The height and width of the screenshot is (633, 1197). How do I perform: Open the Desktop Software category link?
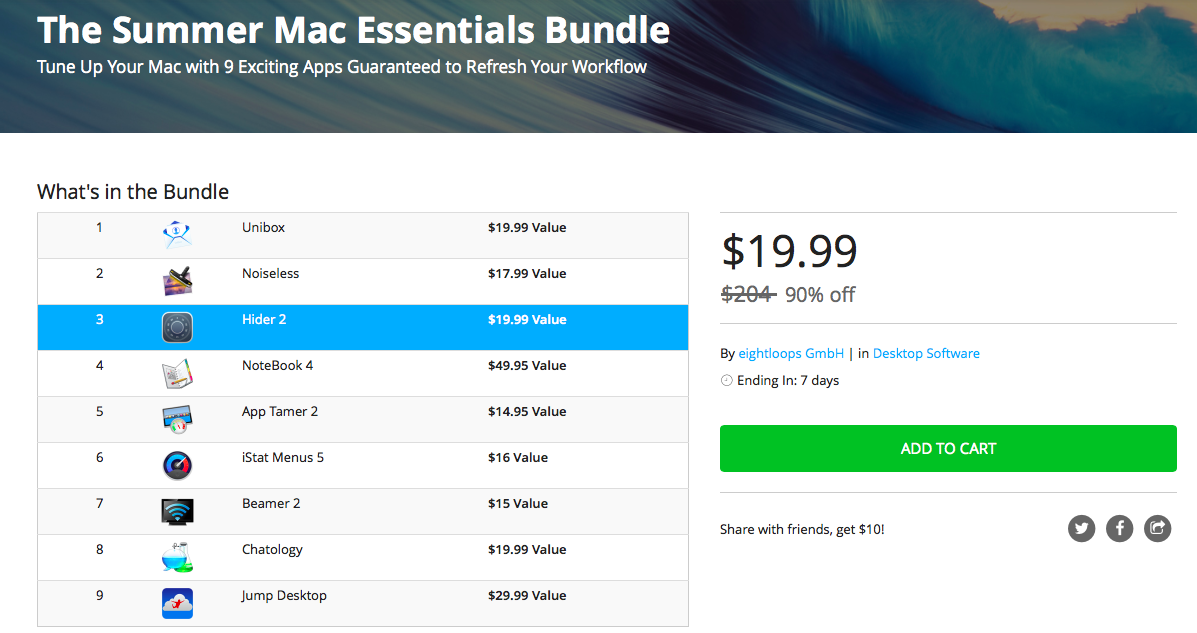point(926,353)
